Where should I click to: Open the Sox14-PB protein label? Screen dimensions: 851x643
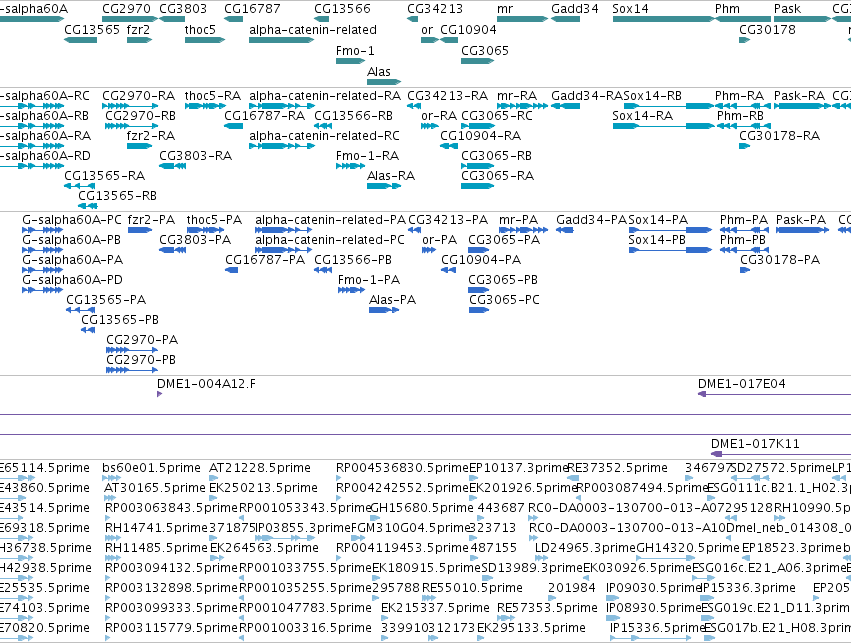click(657, 240)
